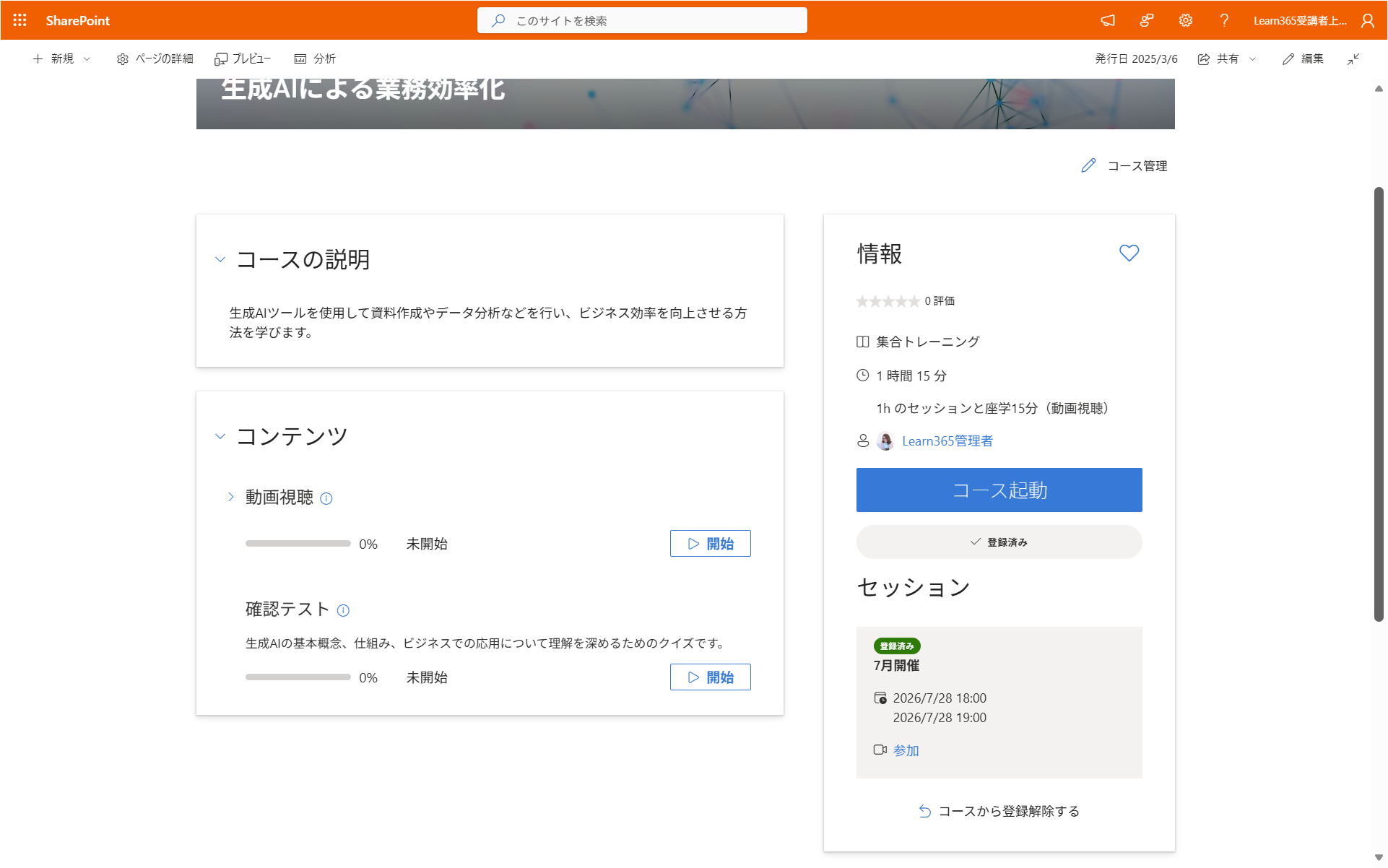Click the 登録済み status button
Screen dimensions: 1388x868
999,542
